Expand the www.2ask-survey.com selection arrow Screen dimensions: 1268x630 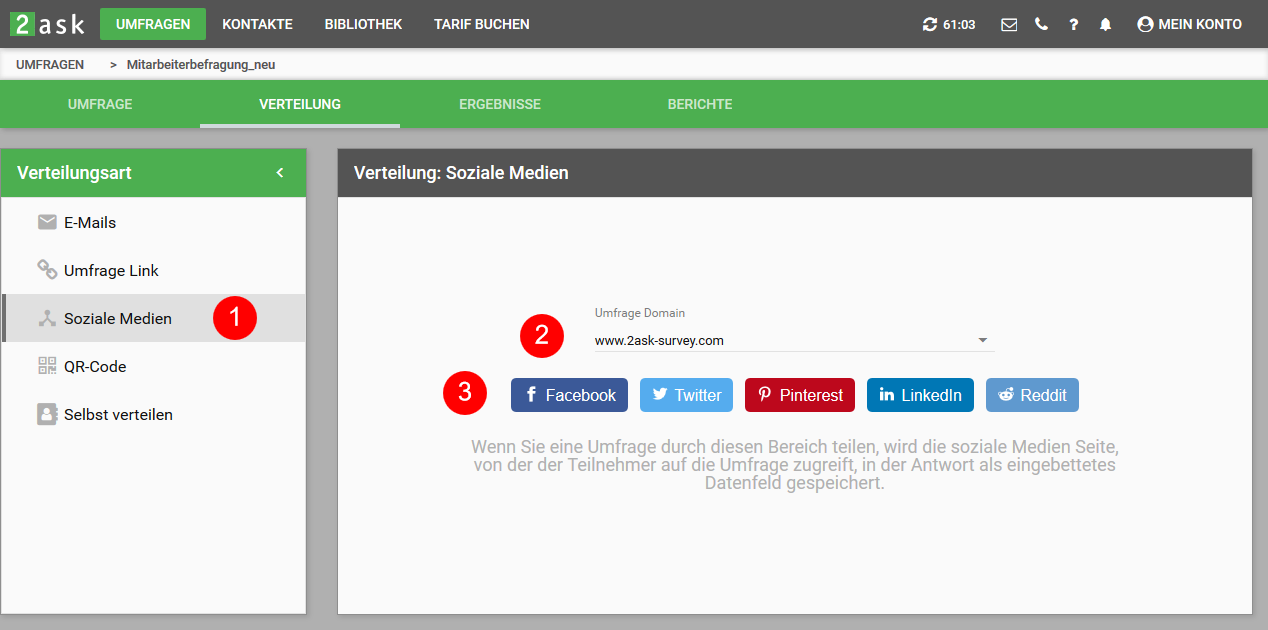[981, 340]
